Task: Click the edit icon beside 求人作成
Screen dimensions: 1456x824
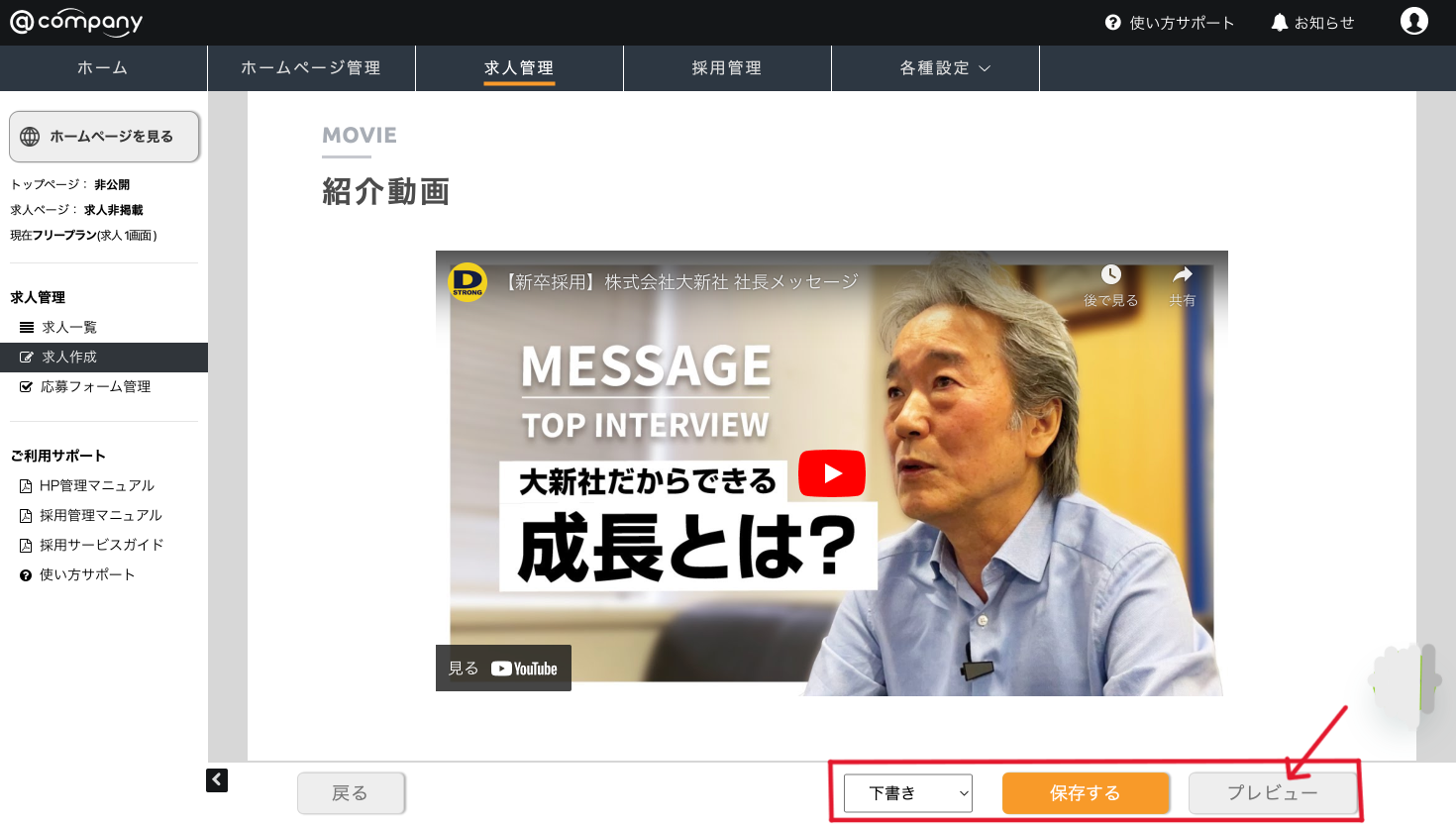Action: tap(27, 358)
